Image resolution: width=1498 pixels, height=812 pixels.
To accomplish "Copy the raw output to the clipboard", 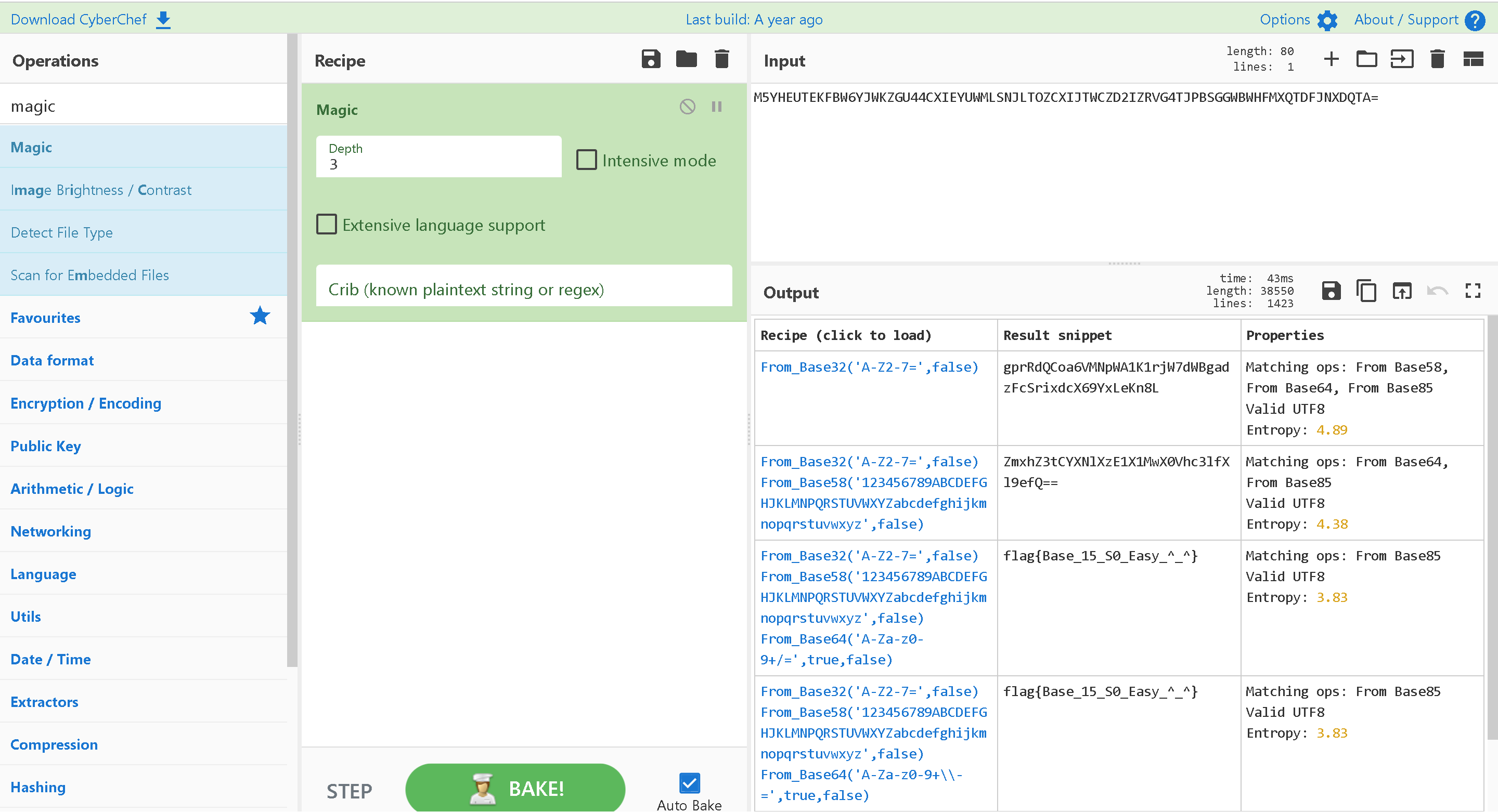I will (x=1366, y=291).
